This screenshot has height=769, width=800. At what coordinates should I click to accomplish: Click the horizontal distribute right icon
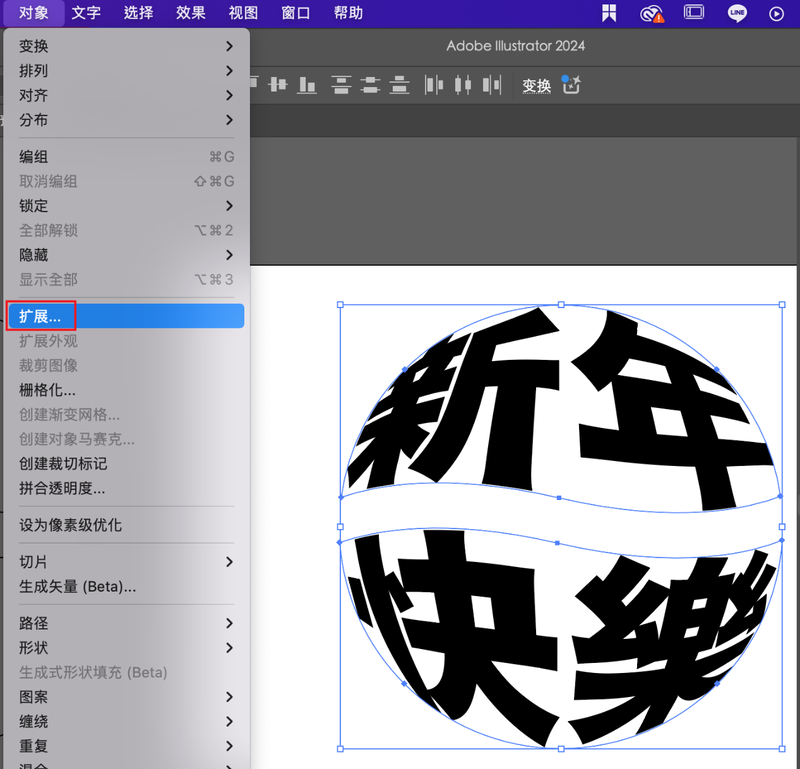click(491, 85)
